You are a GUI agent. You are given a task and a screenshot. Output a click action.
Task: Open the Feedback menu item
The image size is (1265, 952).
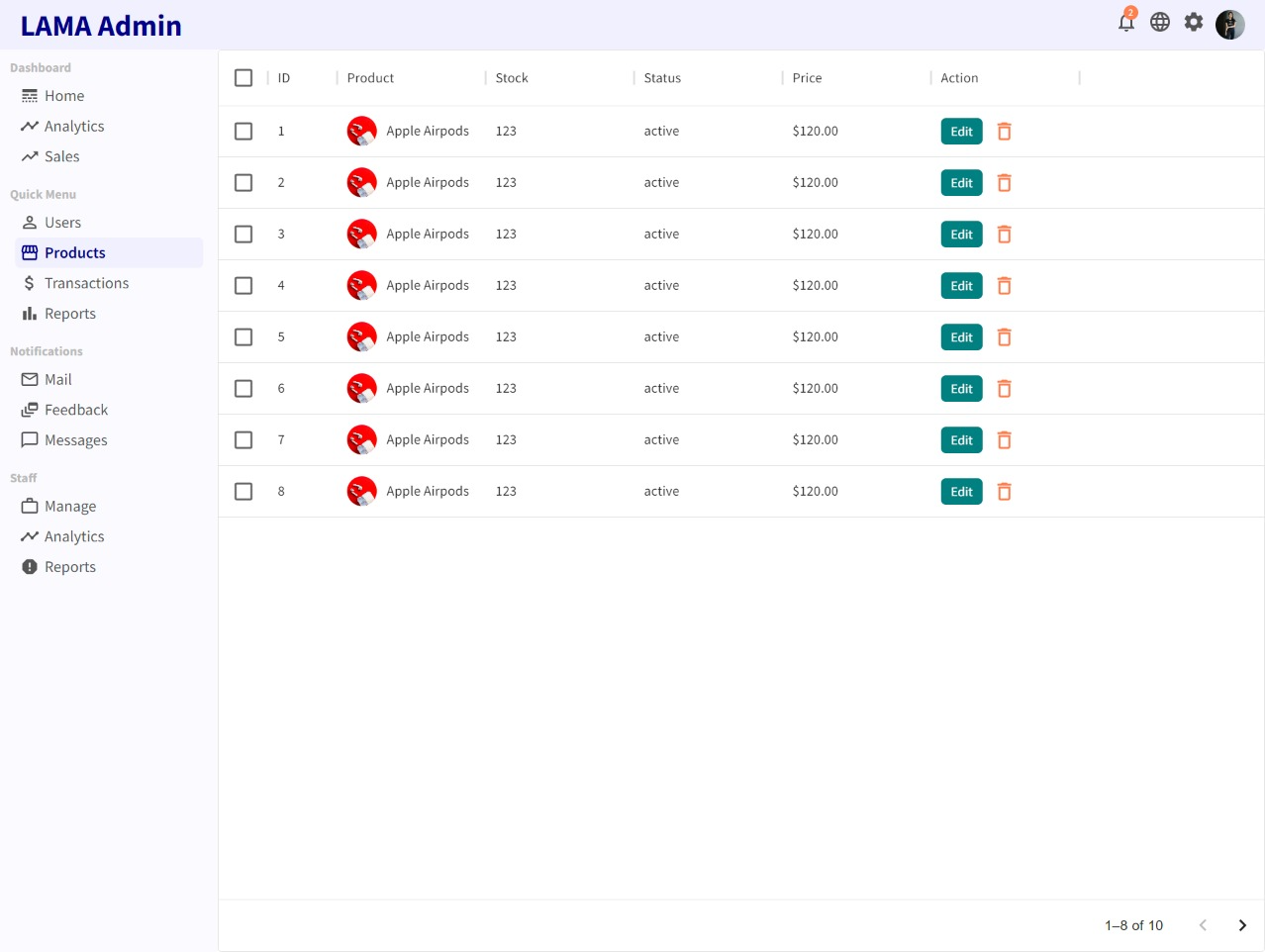[109, 410]
